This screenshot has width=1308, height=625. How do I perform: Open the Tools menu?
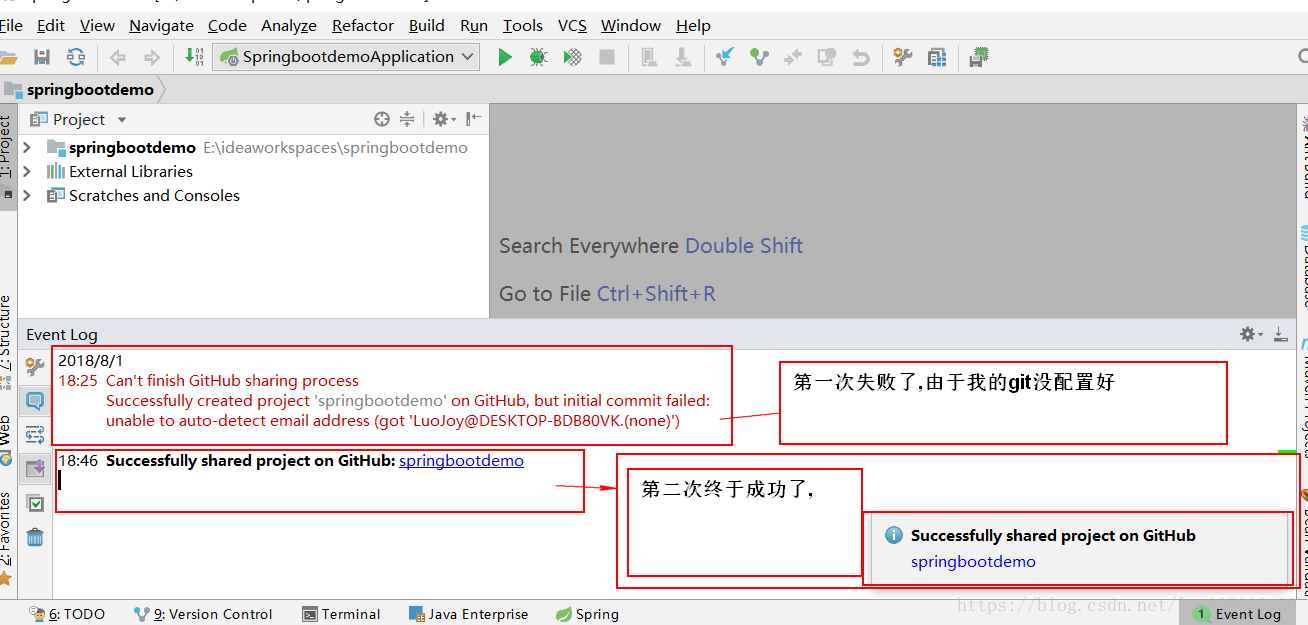pos(523,26)
